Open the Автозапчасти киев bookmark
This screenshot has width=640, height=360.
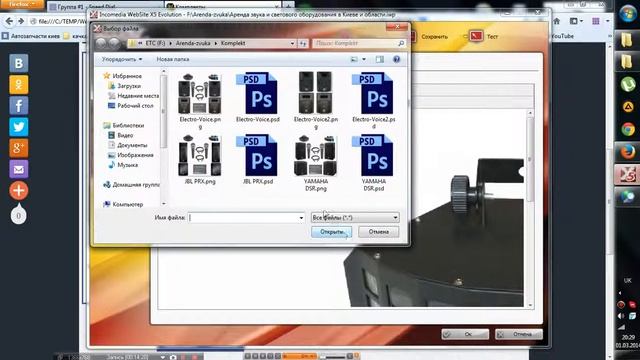(31, 36)
